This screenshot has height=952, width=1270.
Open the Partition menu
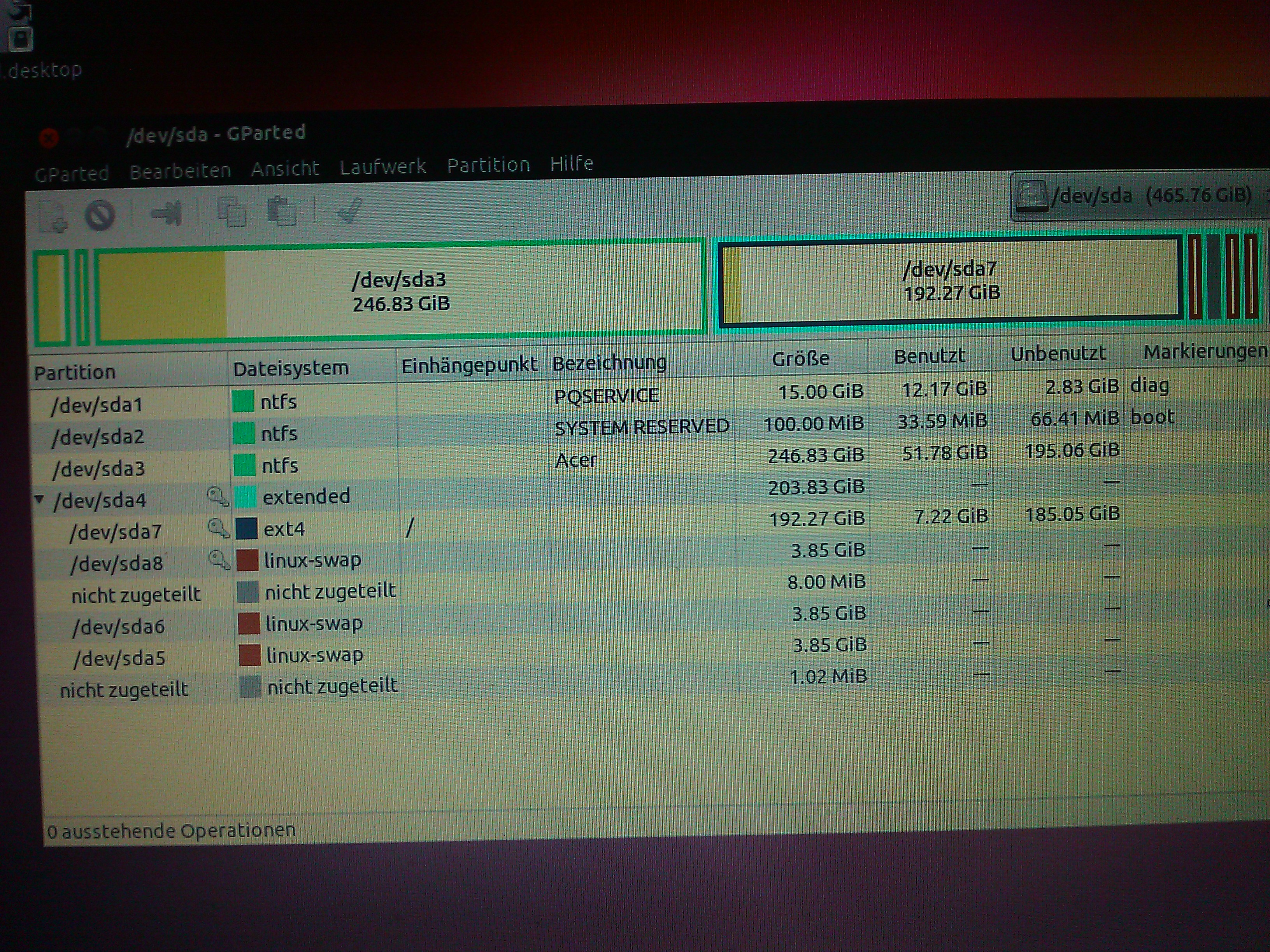tap(489, 165)
